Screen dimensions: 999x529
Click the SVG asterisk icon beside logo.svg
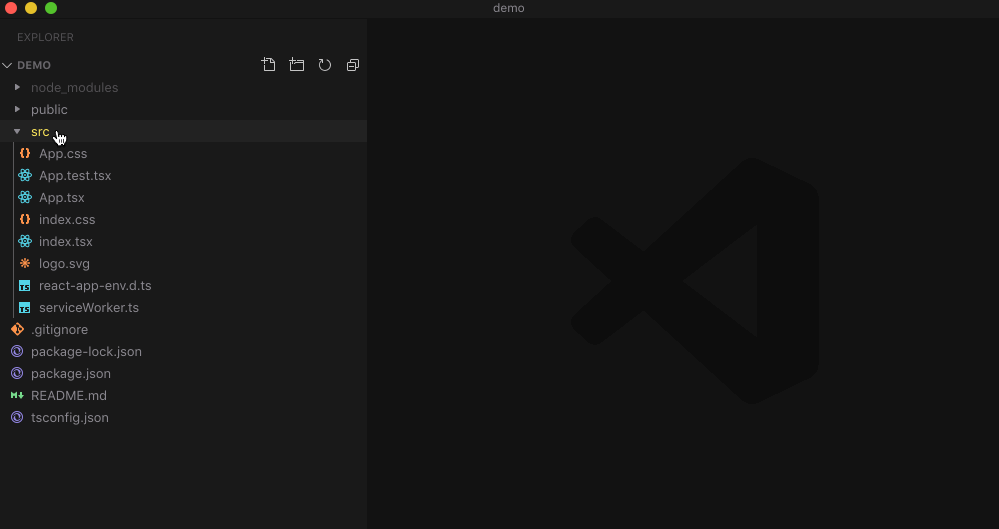coord(25,263)
